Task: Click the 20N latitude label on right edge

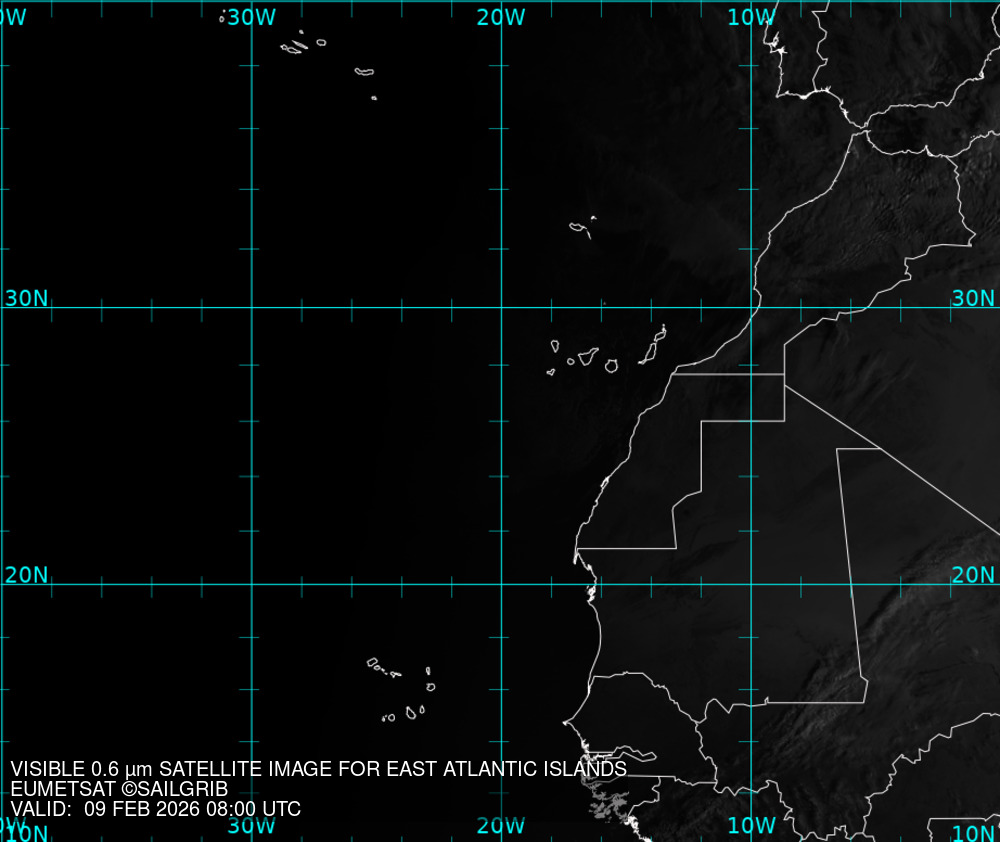Action: 973,575
